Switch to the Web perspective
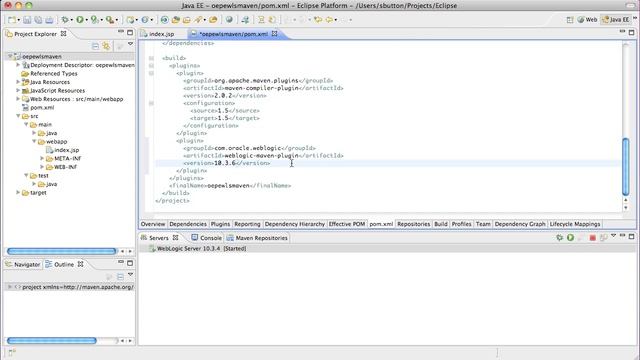 [587, 20]
